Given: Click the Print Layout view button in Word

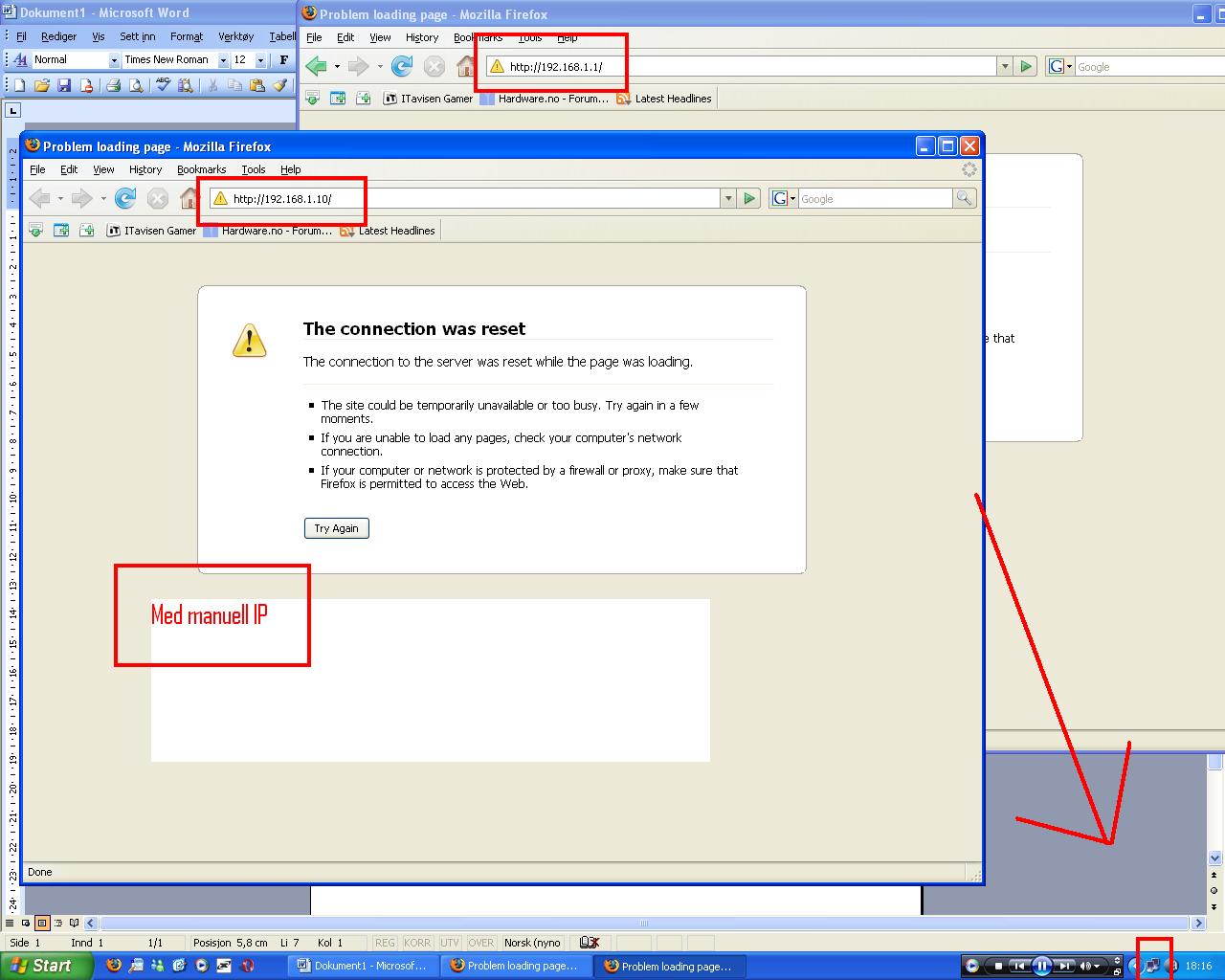Looking at the screenshot, I should [42, 924].
